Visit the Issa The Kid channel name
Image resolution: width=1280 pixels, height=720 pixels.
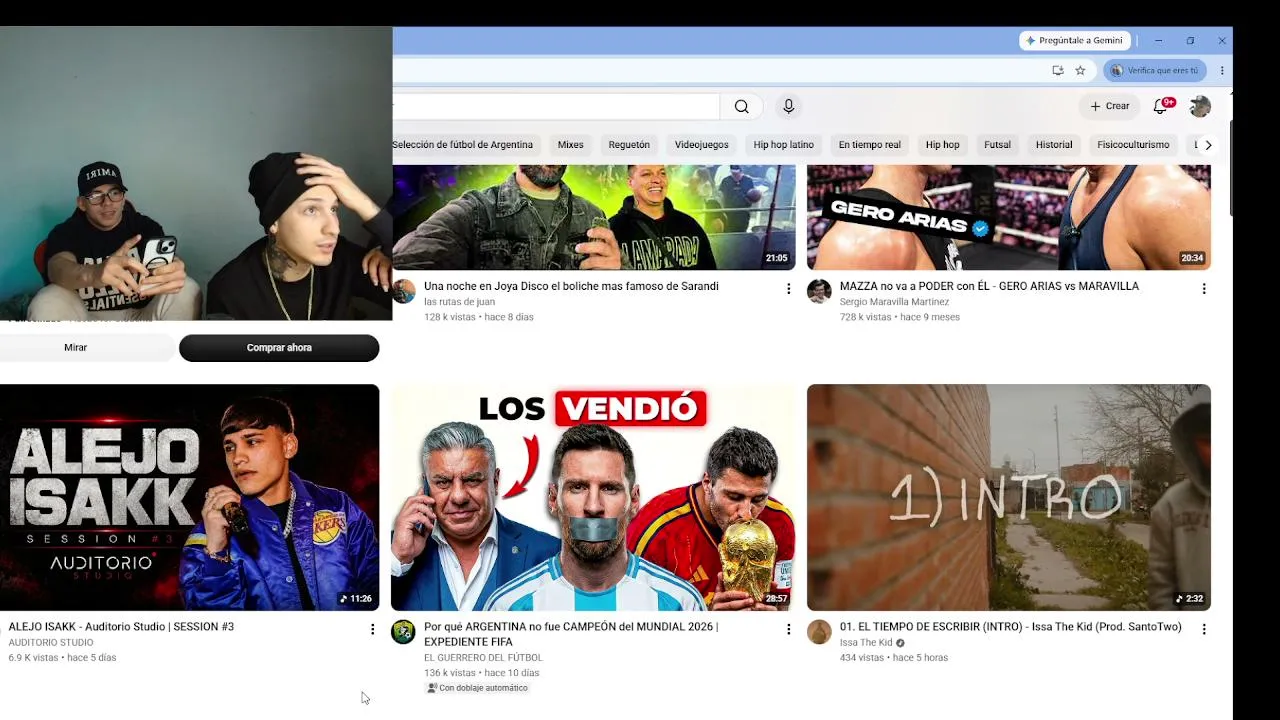point(866,643)
